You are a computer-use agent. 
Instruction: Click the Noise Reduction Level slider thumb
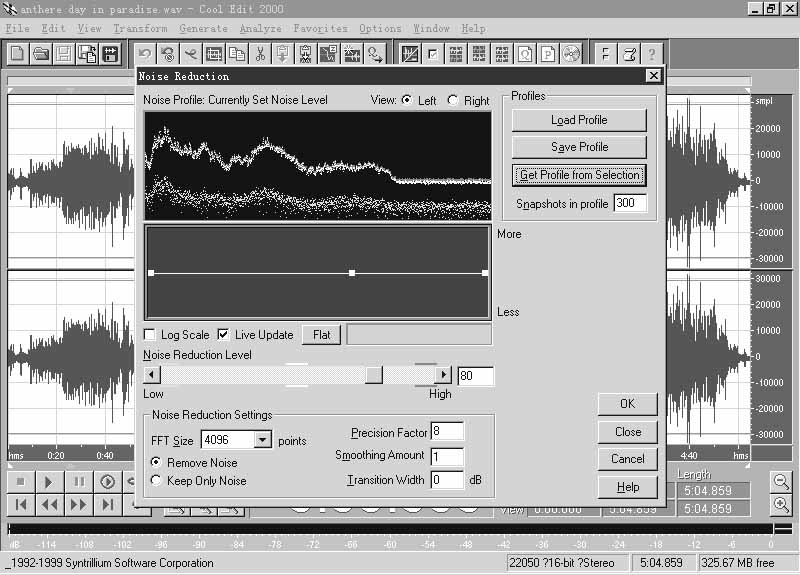coord(373,375)
